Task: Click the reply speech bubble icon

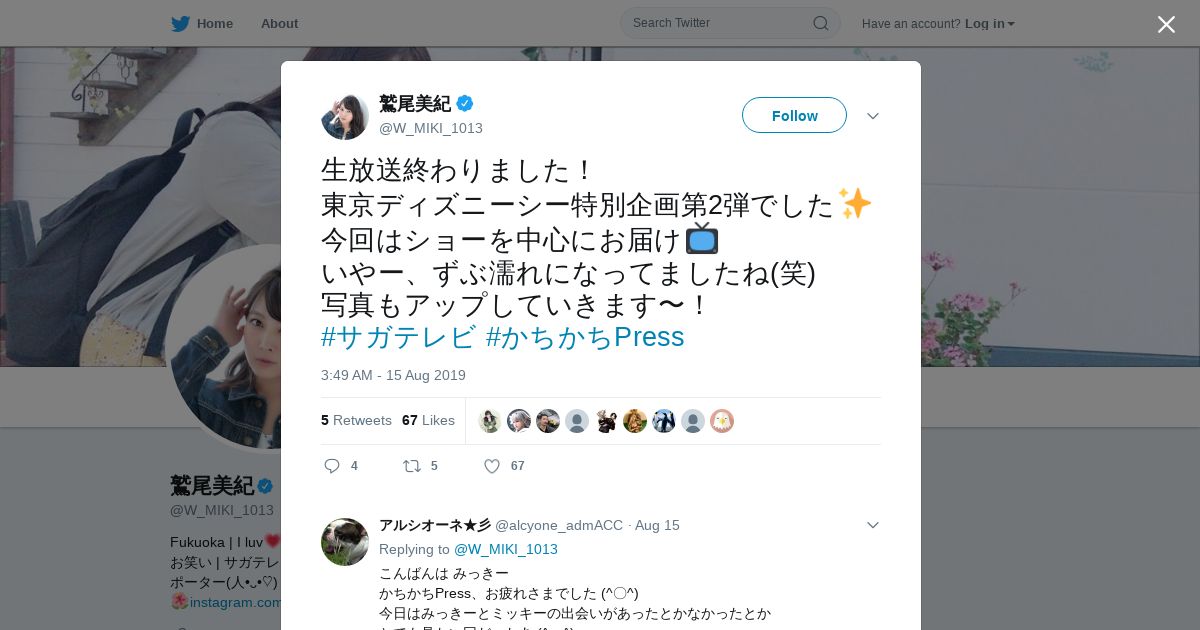Action: 332,466
